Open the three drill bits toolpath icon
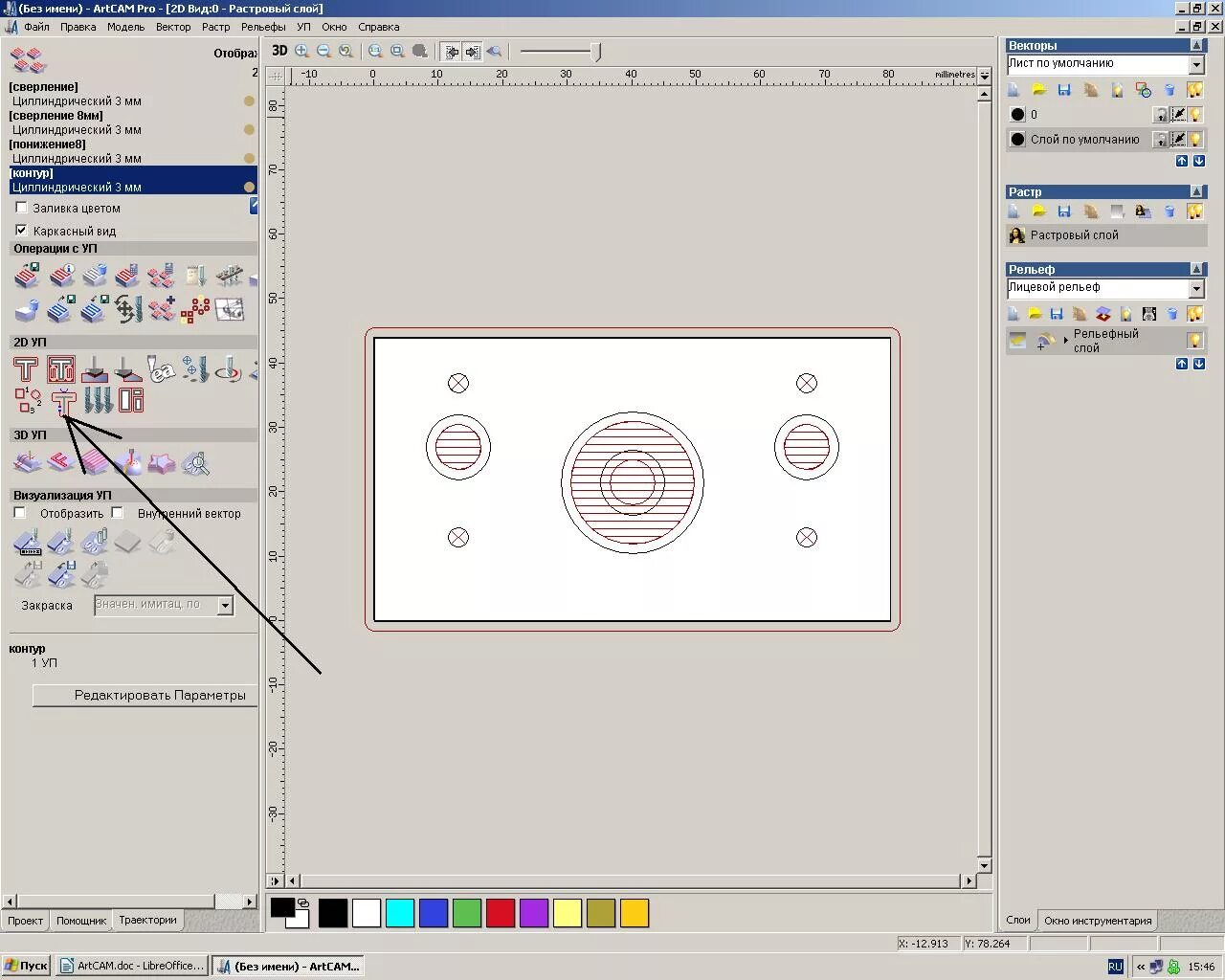This screenshot has height=980, width=1225. pos(98,400)
